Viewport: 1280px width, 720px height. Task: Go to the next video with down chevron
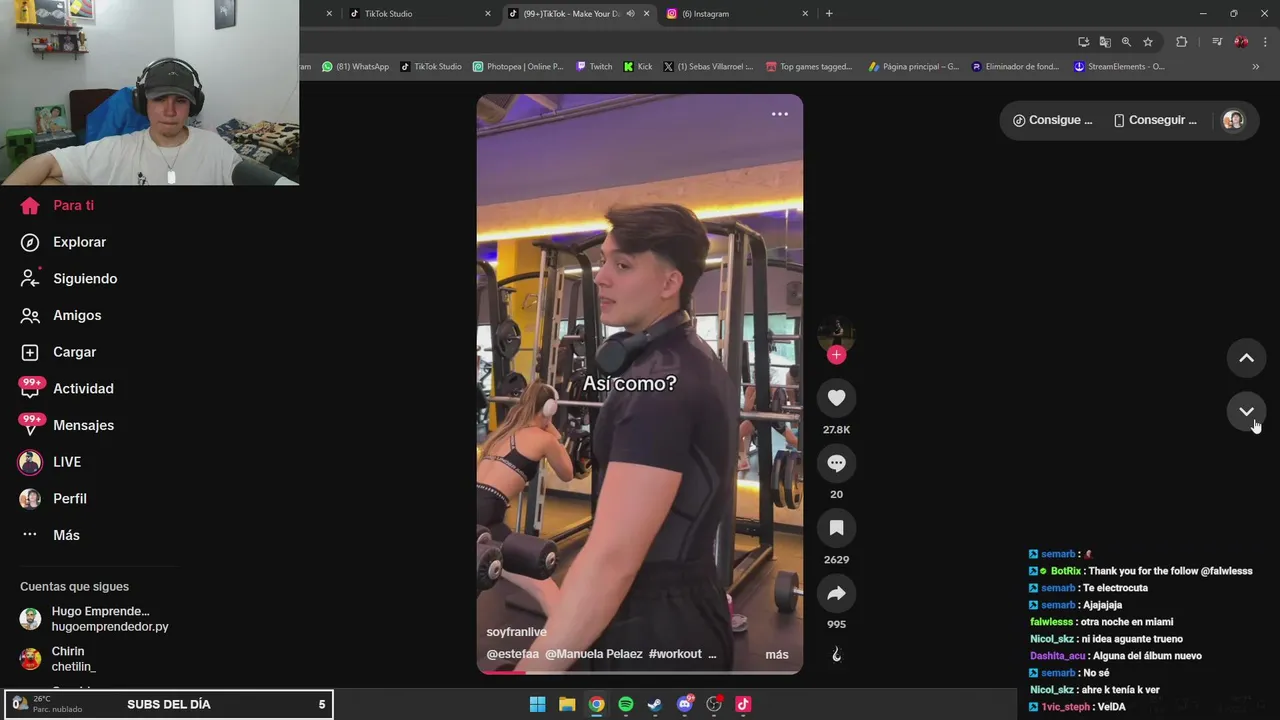(1246, 411)
